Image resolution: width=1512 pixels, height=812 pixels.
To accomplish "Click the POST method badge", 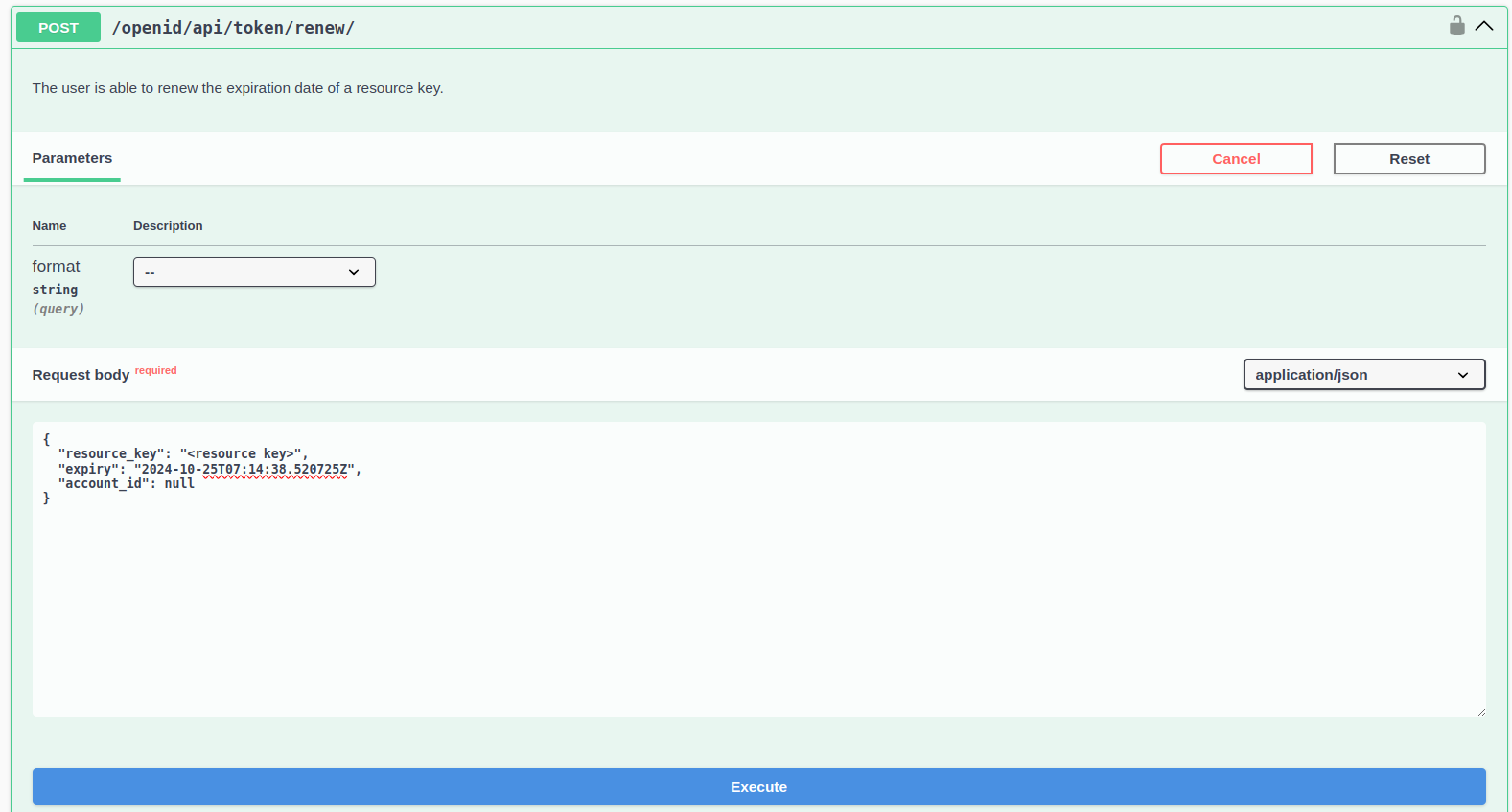I will 58,28.
